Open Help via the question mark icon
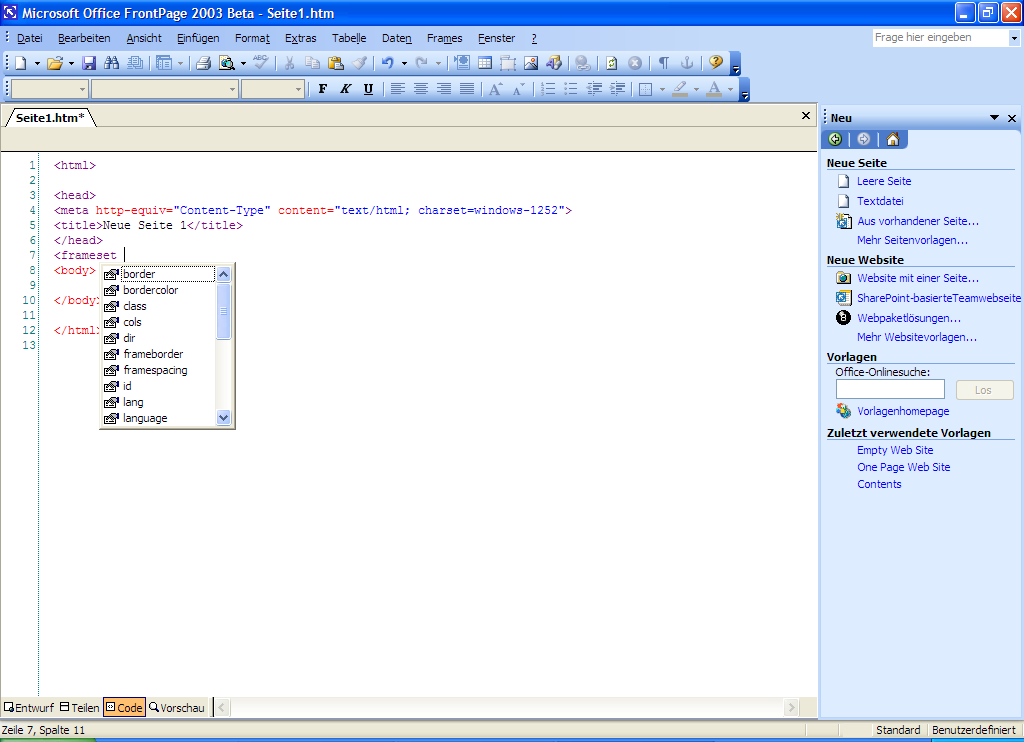 click(x=716, y=62)
